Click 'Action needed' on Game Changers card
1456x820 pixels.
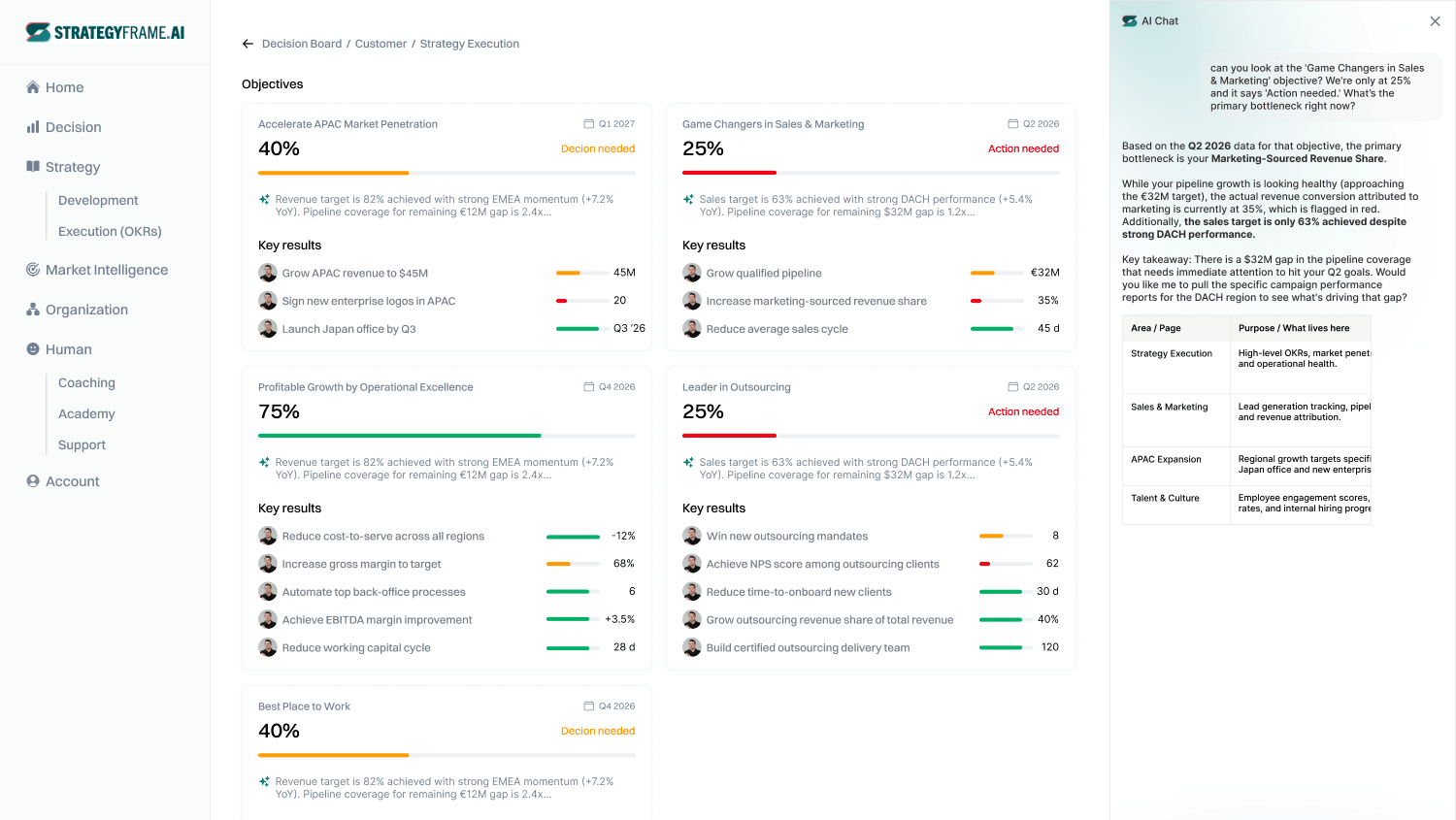tap(1023, 148)
